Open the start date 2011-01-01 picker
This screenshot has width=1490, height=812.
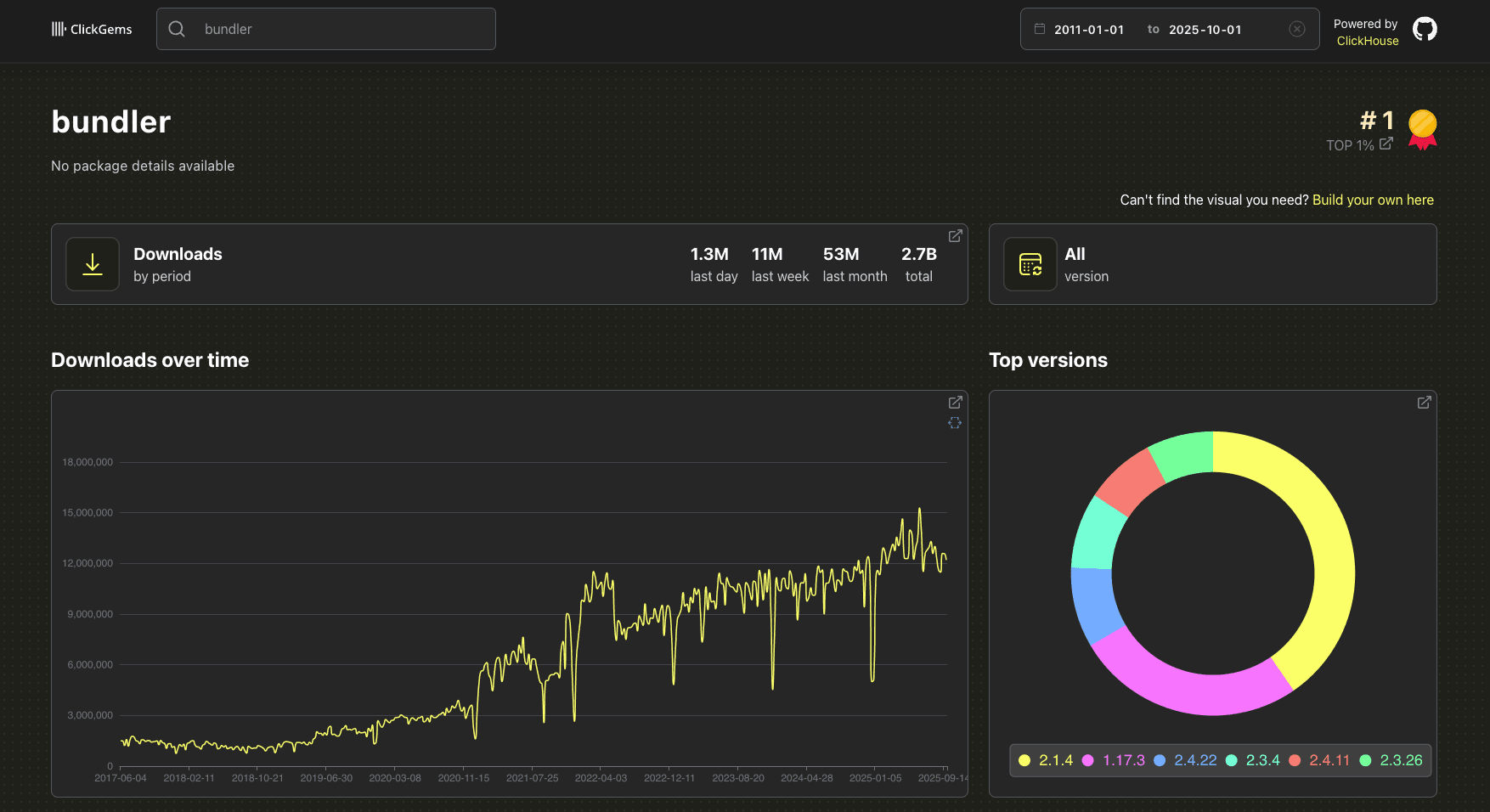(x=1088, y=30)
